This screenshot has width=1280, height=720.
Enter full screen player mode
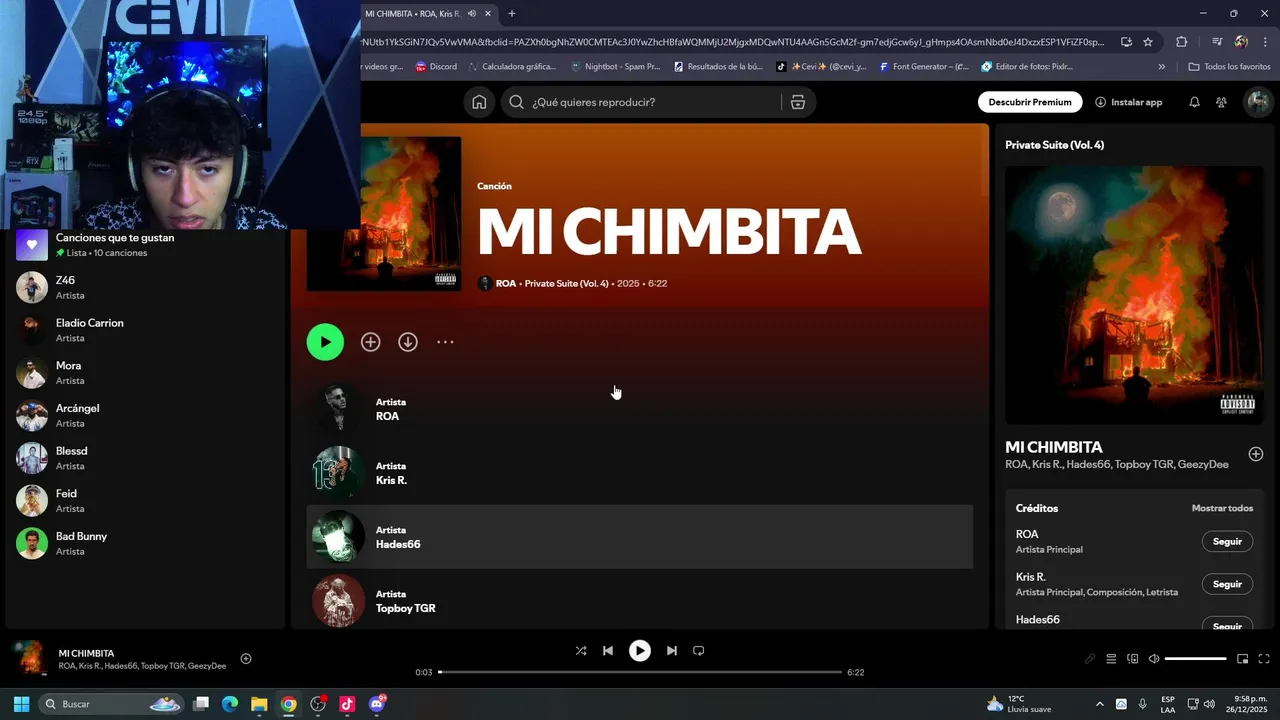[1264, 659]
